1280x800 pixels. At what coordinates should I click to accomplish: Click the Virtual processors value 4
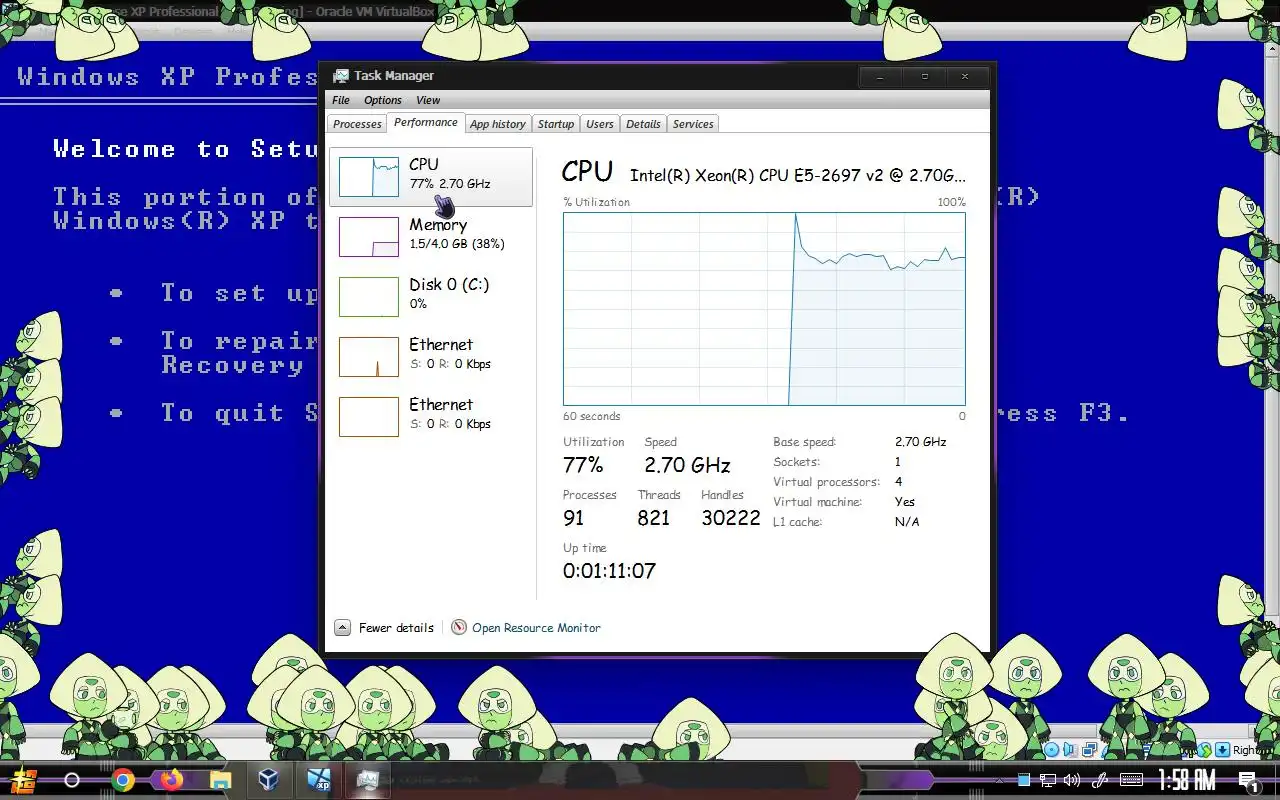(899, 482)
